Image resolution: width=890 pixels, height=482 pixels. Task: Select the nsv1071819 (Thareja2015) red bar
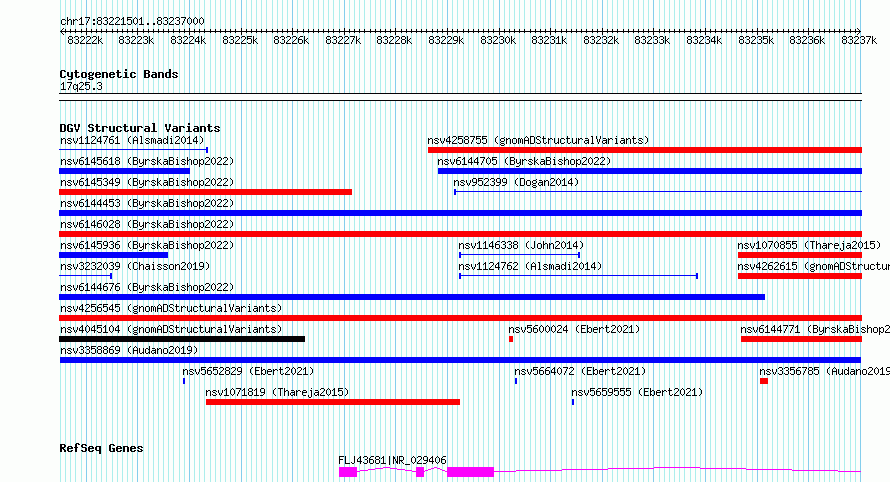point(333,402)
